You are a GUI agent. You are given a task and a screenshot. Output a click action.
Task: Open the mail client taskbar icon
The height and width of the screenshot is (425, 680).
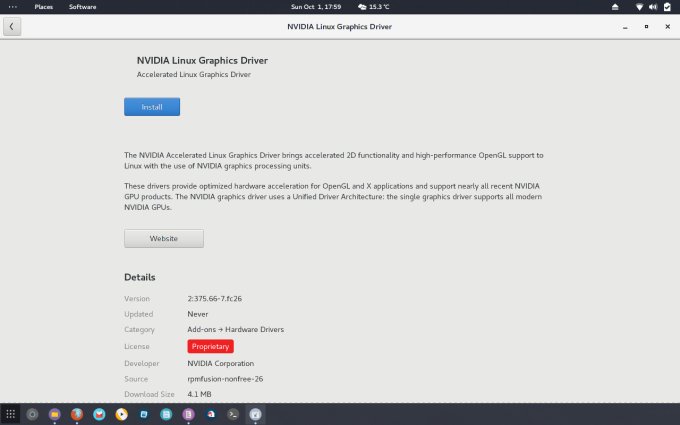(x=99, y=414)
